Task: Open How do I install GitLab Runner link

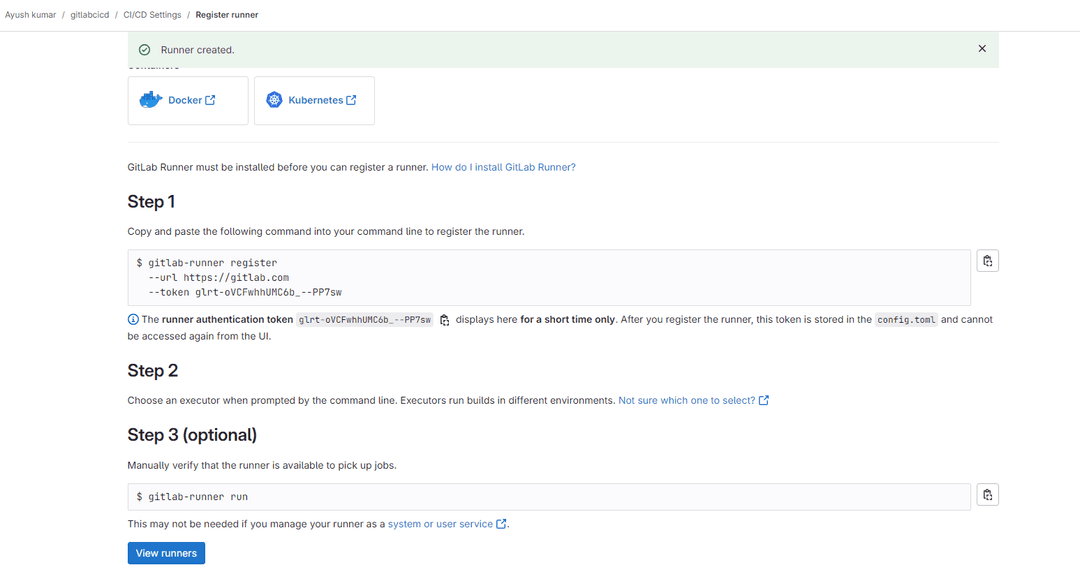Action: click(x=503, y=167)
